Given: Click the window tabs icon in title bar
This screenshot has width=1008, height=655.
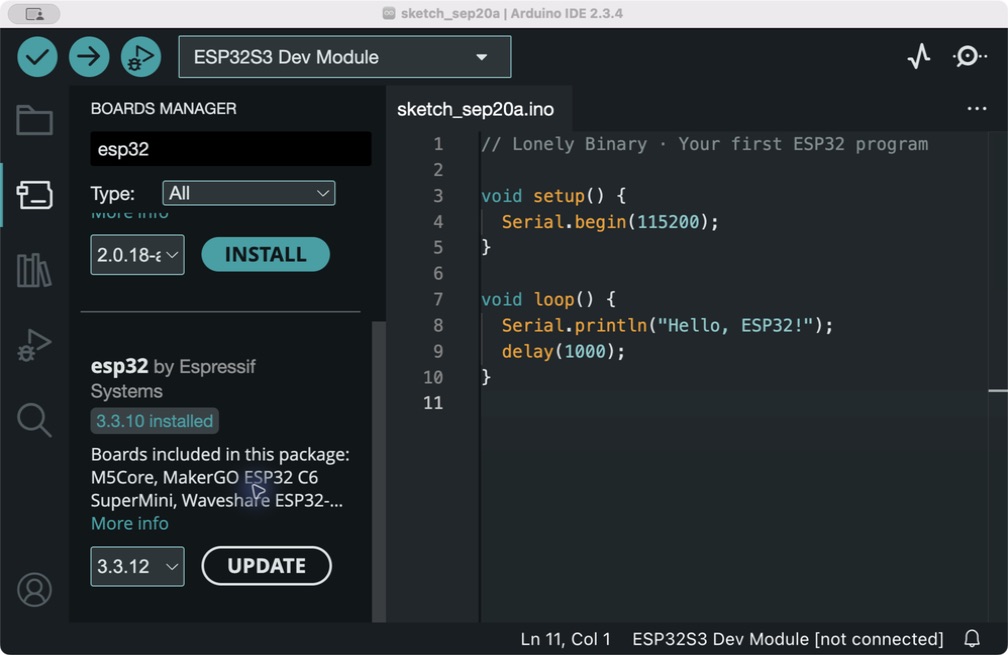Looking at the screenshot, I should click(35, 13).
